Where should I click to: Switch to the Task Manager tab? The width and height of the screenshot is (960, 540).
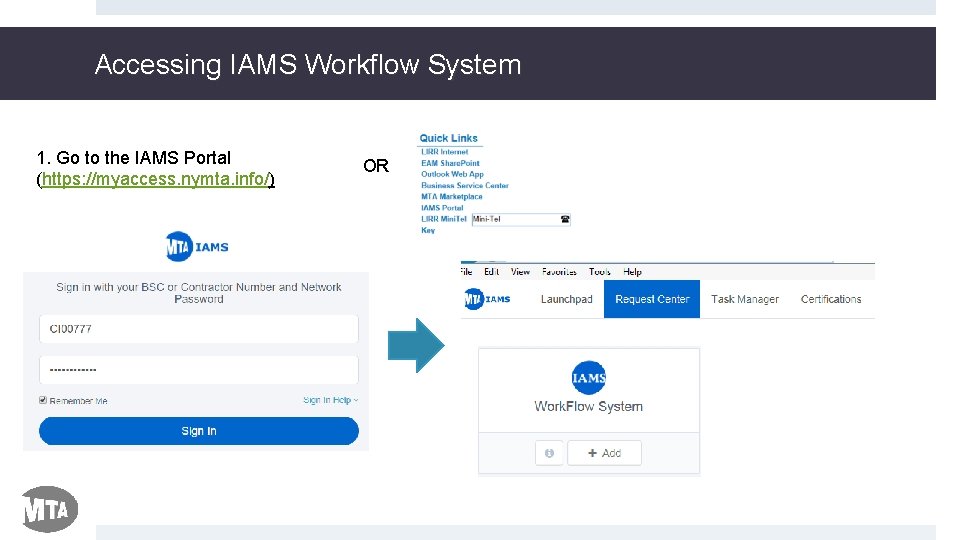coord(744,299)
